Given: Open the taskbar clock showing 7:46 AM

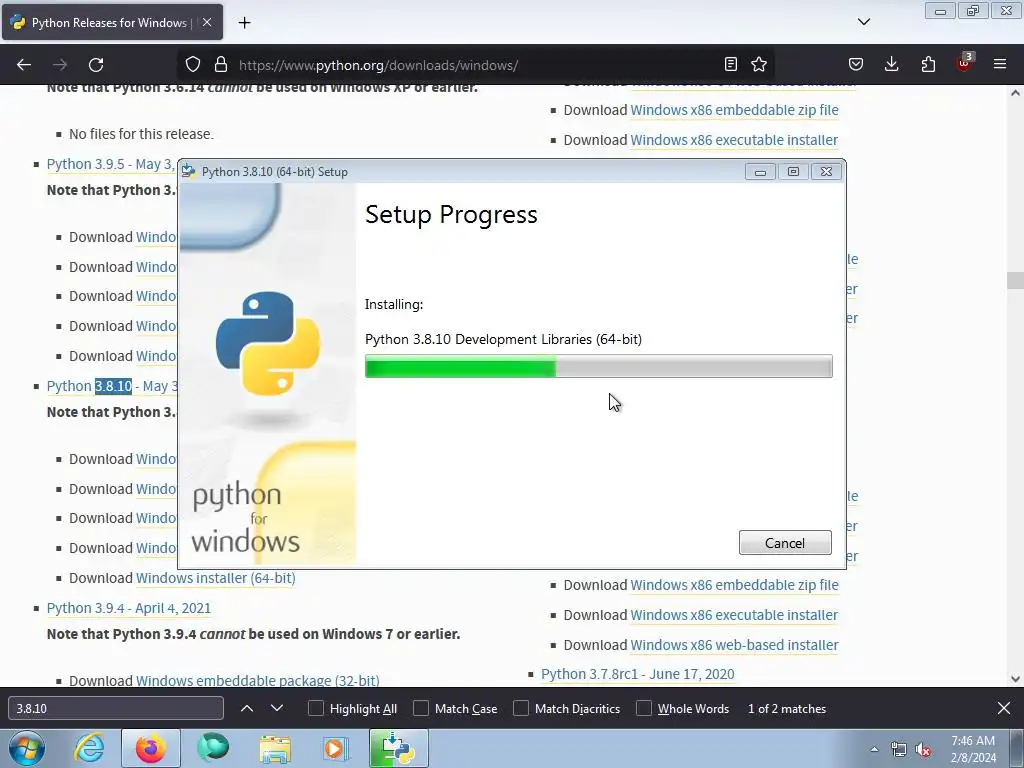Looking at the screenshot, I should (x=973, y=749).
